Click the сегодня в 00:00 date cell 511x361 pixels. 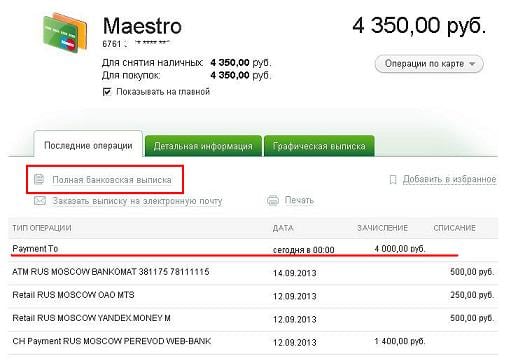point(304,250)
